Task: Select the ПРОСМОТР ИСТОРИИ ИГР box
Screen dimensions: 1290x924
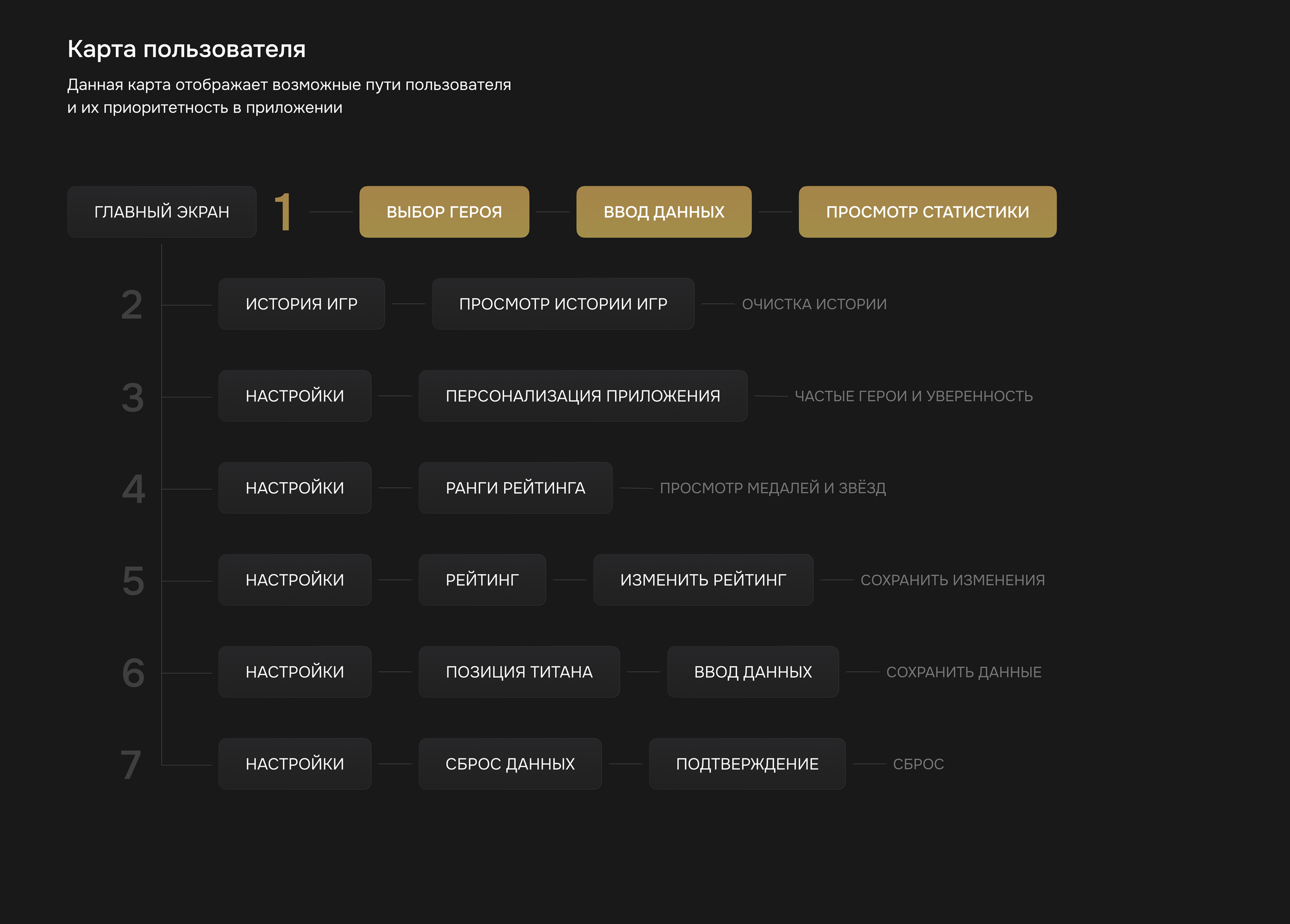Action: point(562,304)
